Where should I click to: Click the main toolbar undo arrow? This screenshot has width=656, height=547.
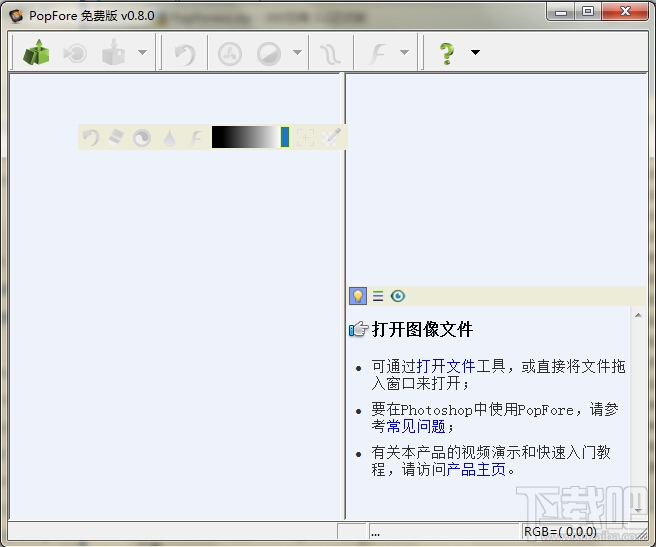pos(185,54)
